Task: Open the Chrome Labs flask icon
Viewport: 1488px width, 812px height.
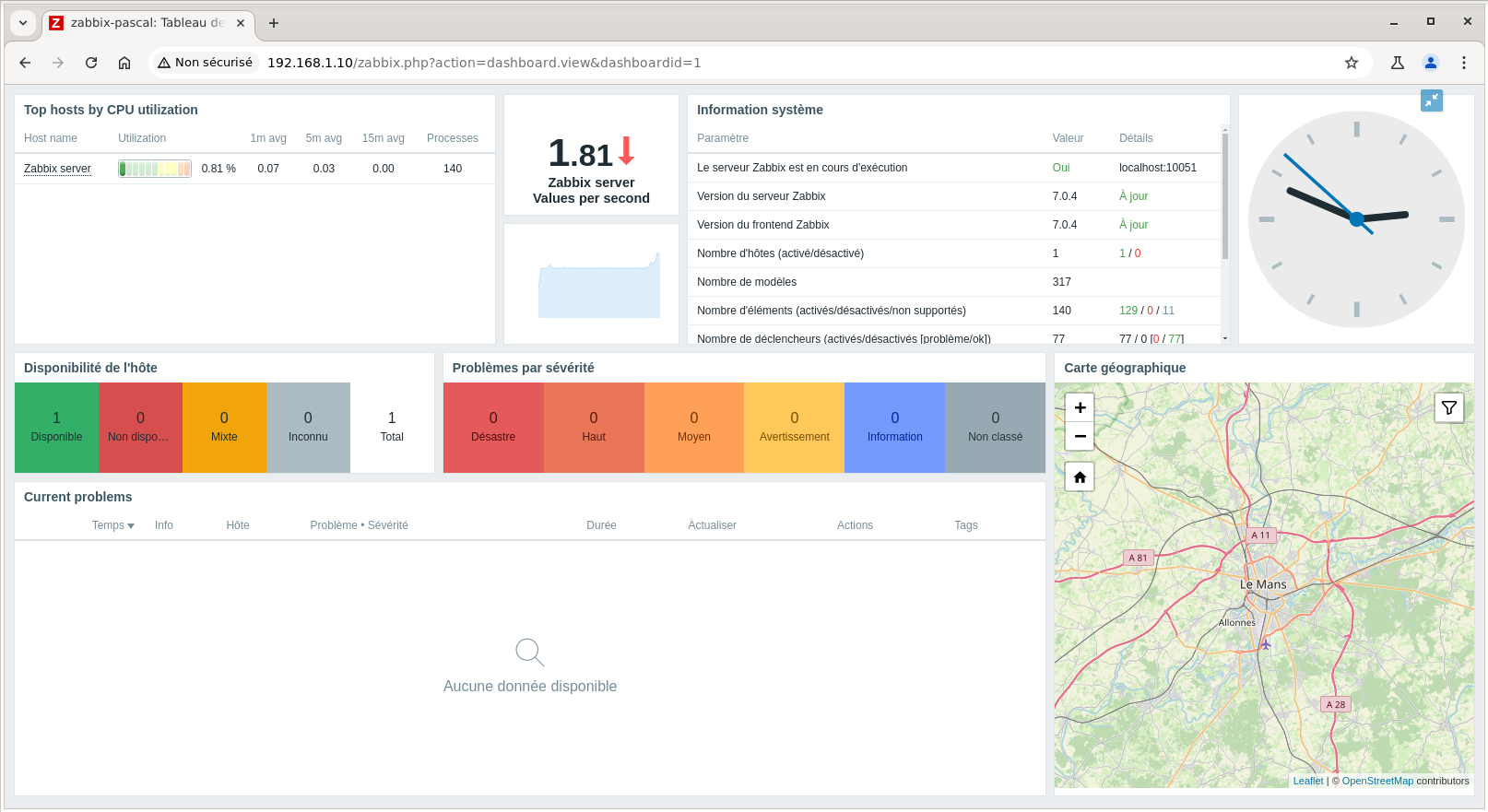Action: pyautogui.click(x=1398, y=63)
